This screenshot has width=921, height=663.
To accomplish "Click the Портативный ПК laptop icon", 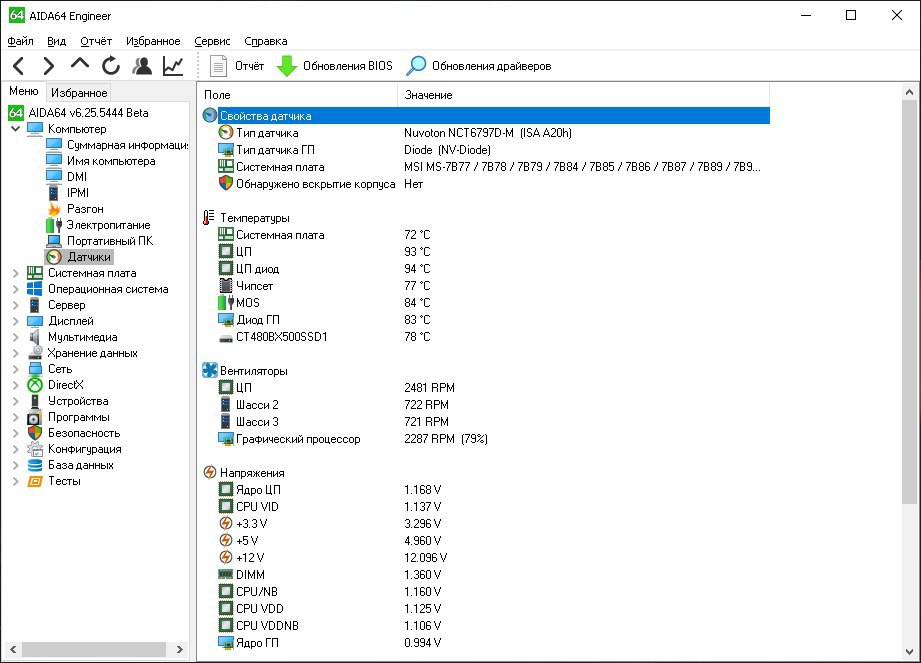I will [54, 241].
